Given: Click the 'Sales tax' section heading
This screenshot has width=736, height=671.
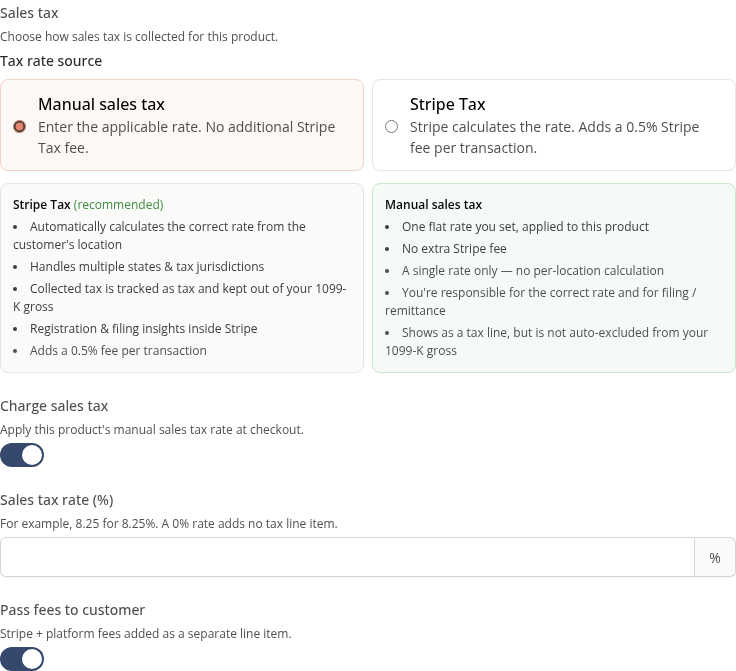Looking at the screenshot, I should [x=29, y=13].
